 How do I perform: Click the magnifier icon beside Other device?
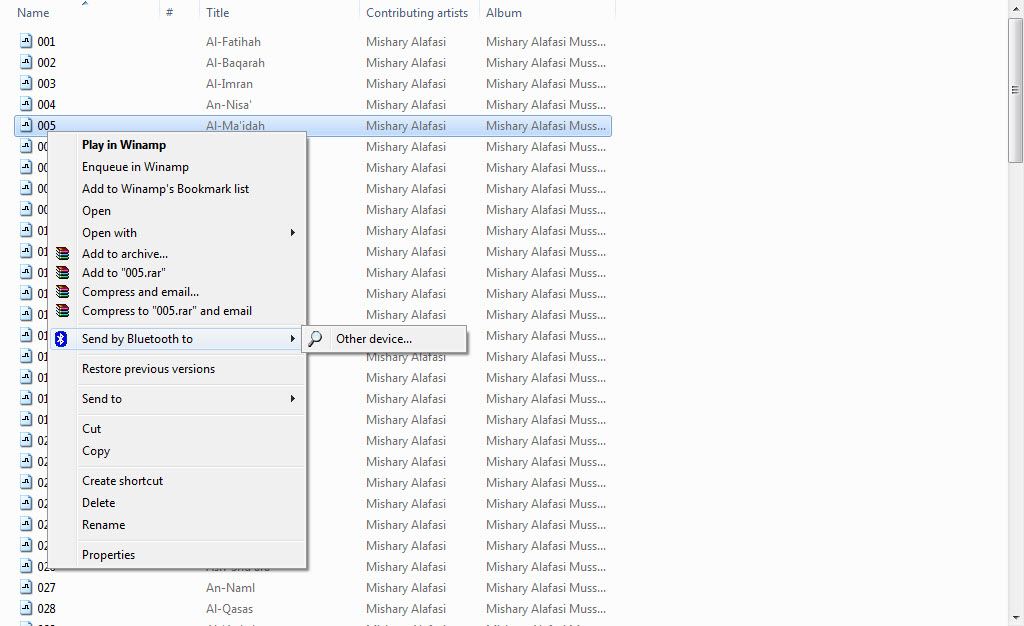[315, 338]
